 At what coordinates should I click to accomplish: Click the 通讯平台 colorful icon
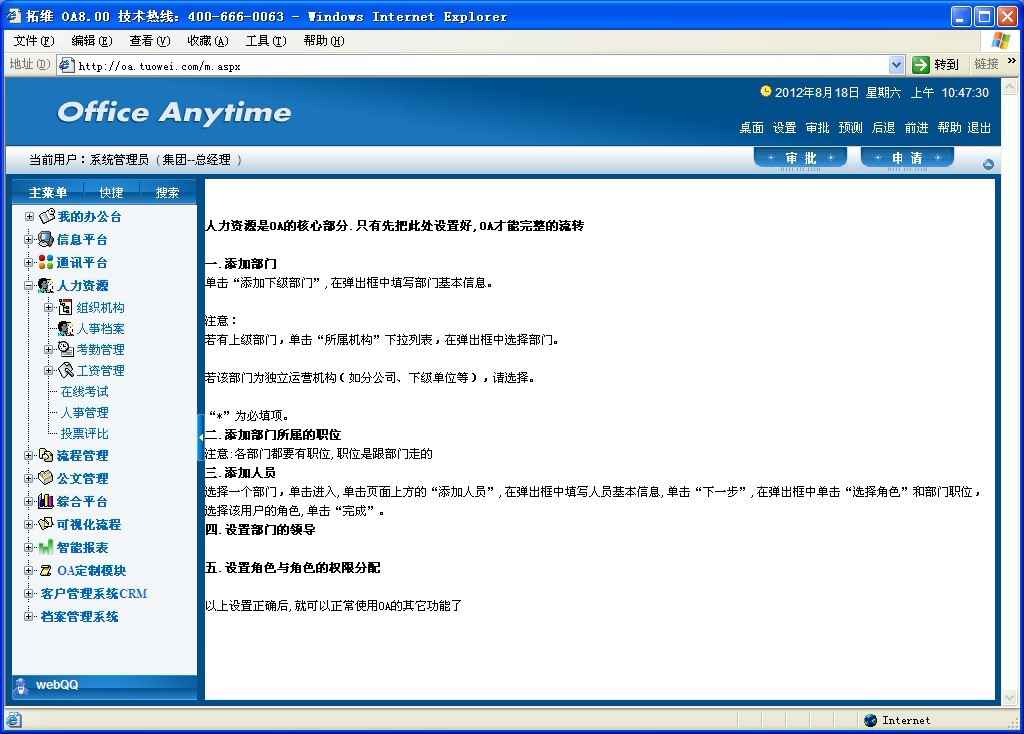point(46,262)
